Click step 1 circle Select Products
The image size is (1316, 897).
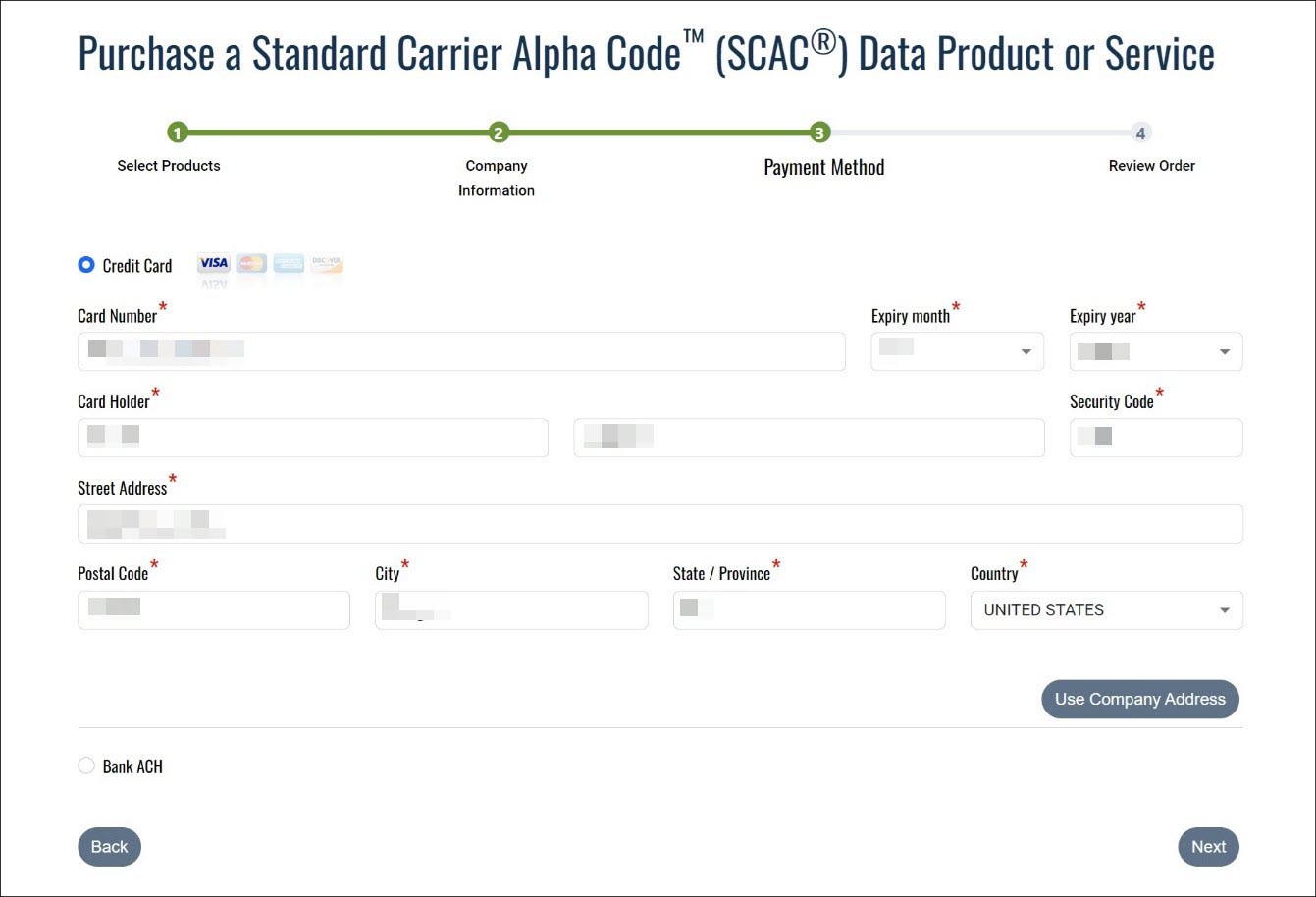click(178, 133)
